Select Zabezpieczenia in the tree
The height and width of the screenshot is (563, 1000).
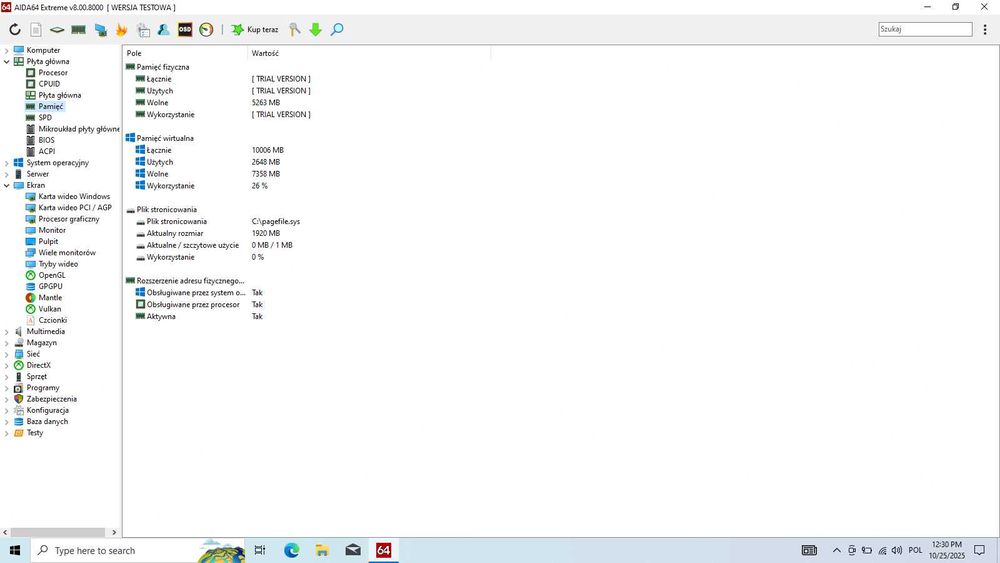pyautogui.click(x=51, y=399)
